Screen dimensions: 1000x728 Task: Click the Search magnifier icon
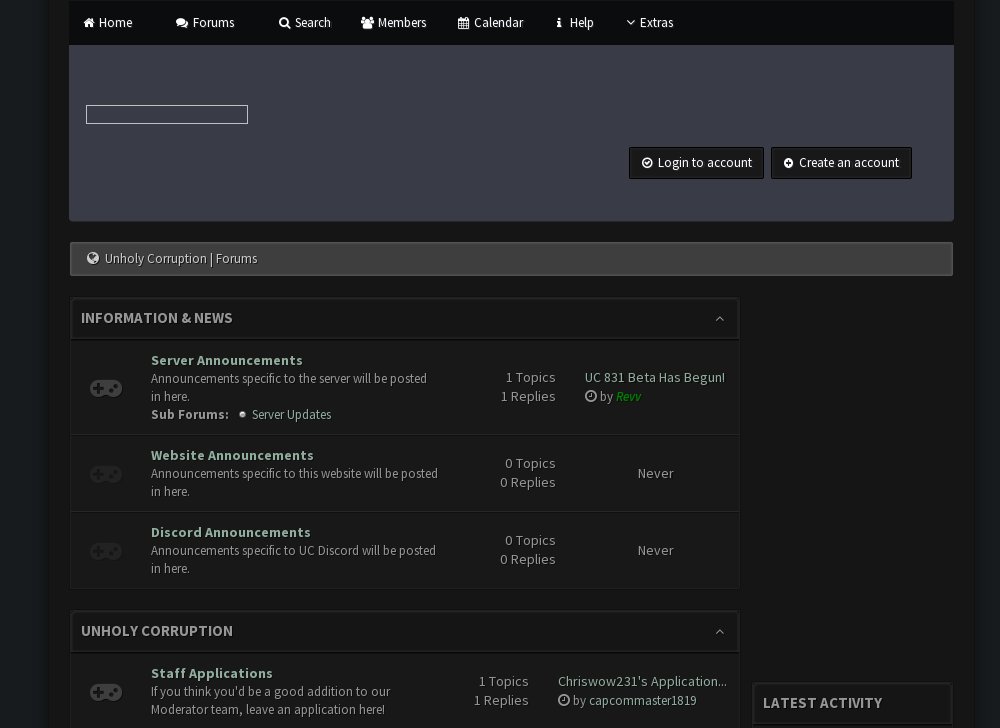click(x=284, y=23)
